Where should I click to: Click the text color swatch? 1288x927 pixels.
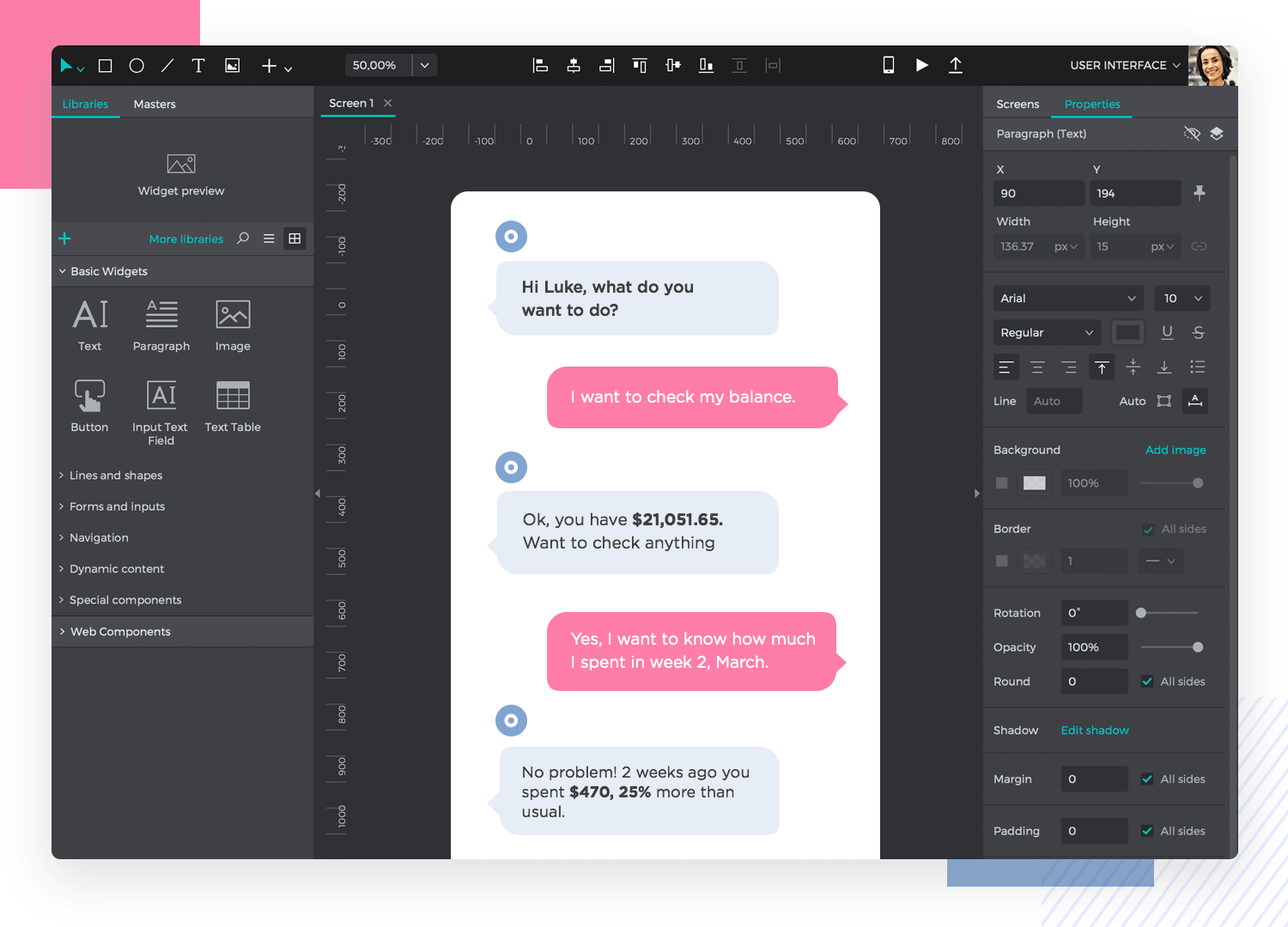point(1127,332)
